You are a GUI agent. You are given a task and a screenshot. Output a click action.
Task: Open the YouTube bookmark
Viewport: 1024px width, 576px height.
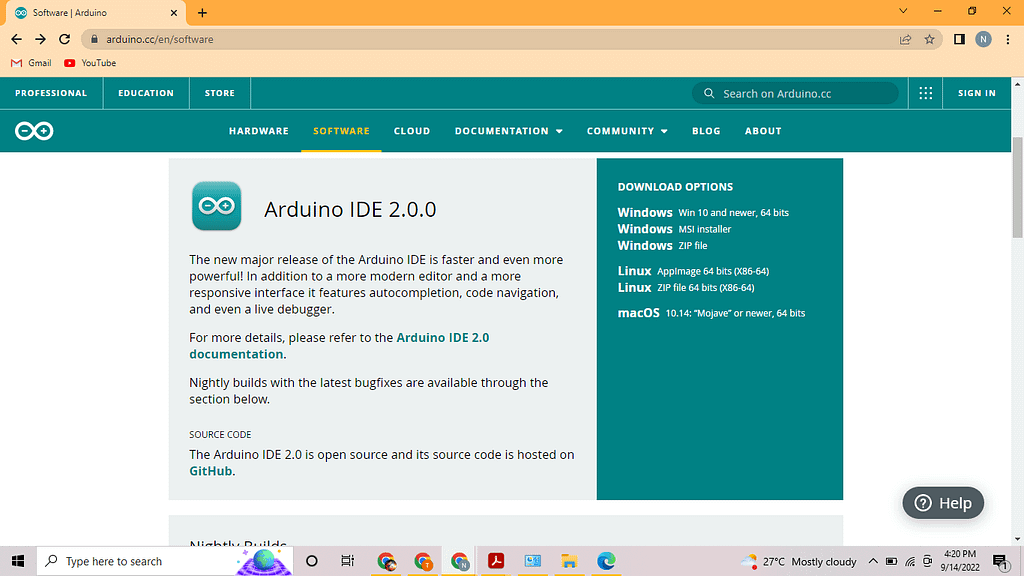[x=89, y=62]
